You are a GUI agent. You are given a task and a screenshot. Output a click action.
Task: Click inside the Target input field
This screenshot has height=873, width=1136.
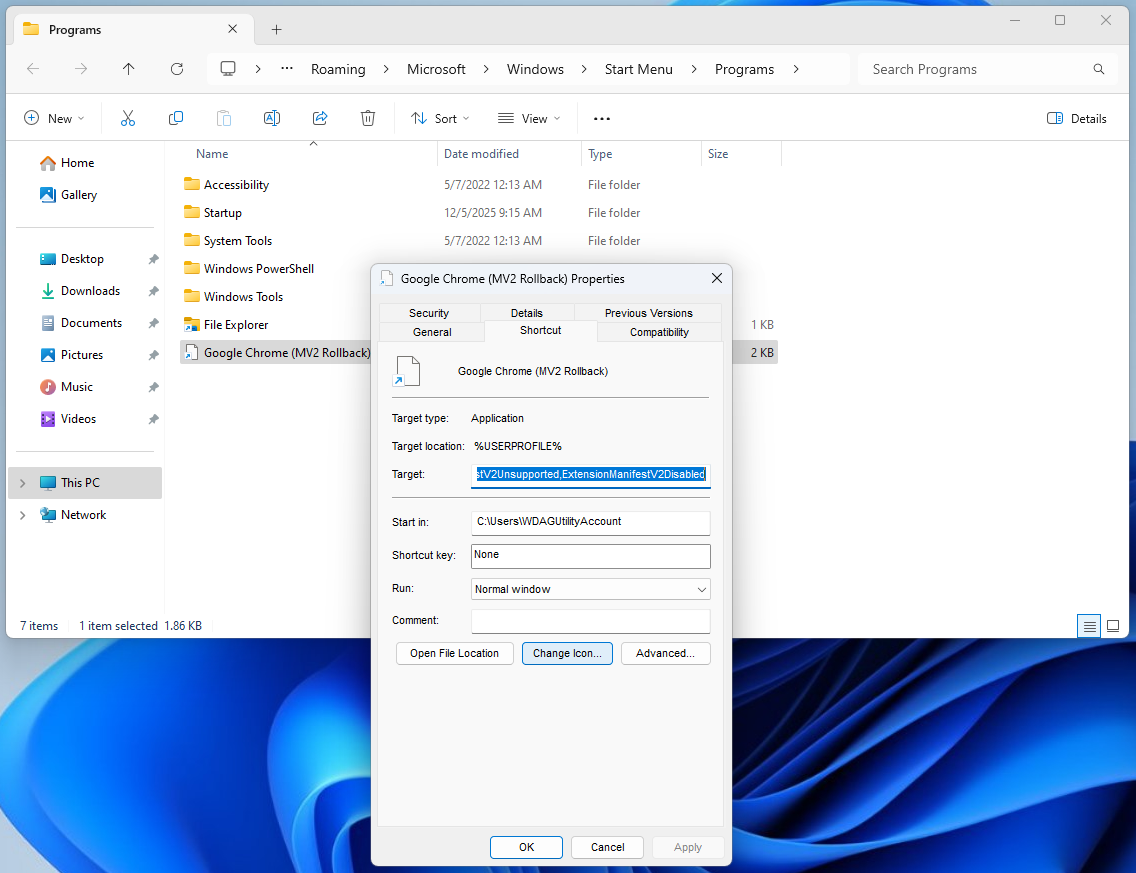590,474
